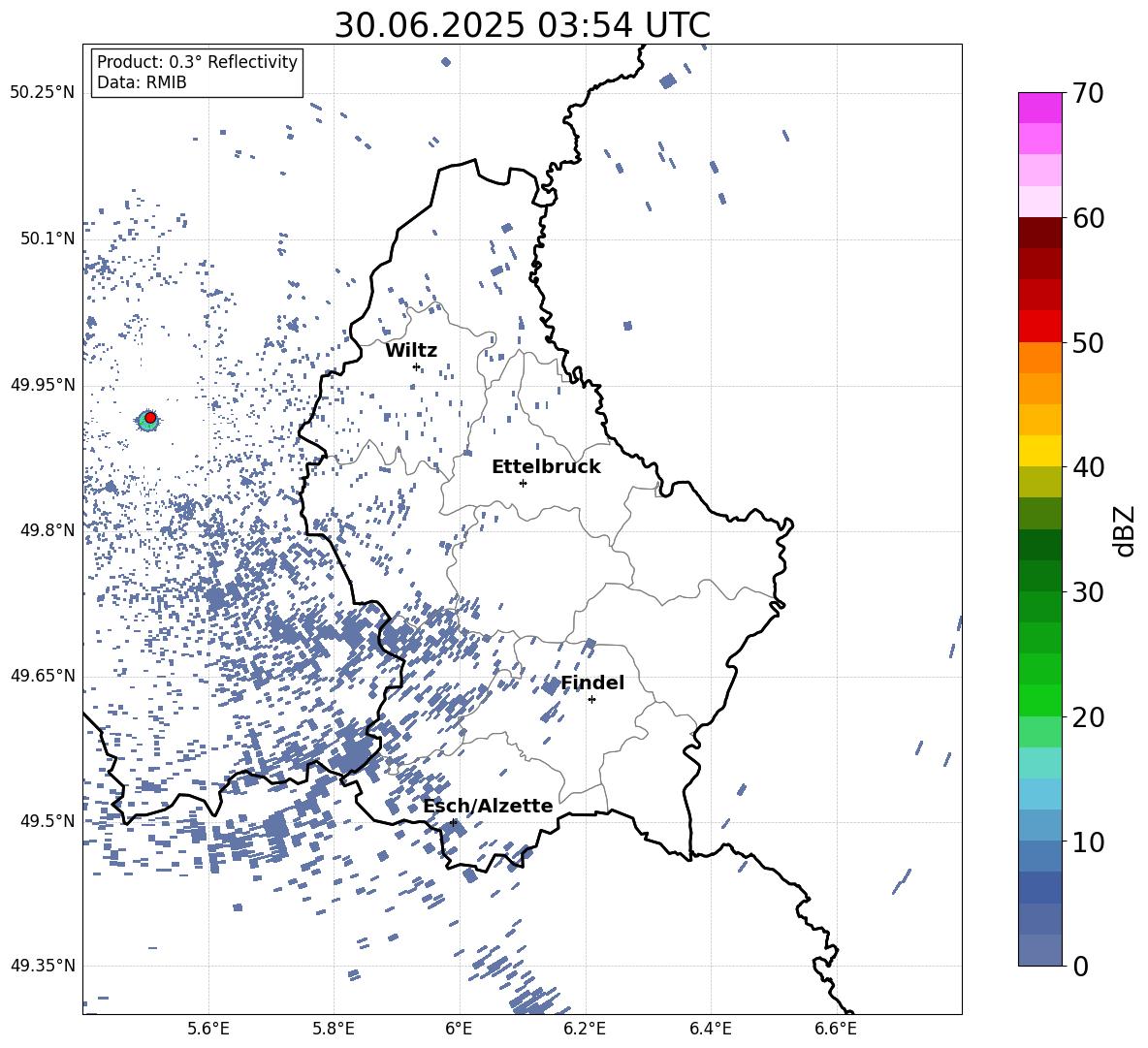Viewport: 1148px width, 1048px height.
Task: Click the 49.8°N latitude label
Action: click(48, 530)
